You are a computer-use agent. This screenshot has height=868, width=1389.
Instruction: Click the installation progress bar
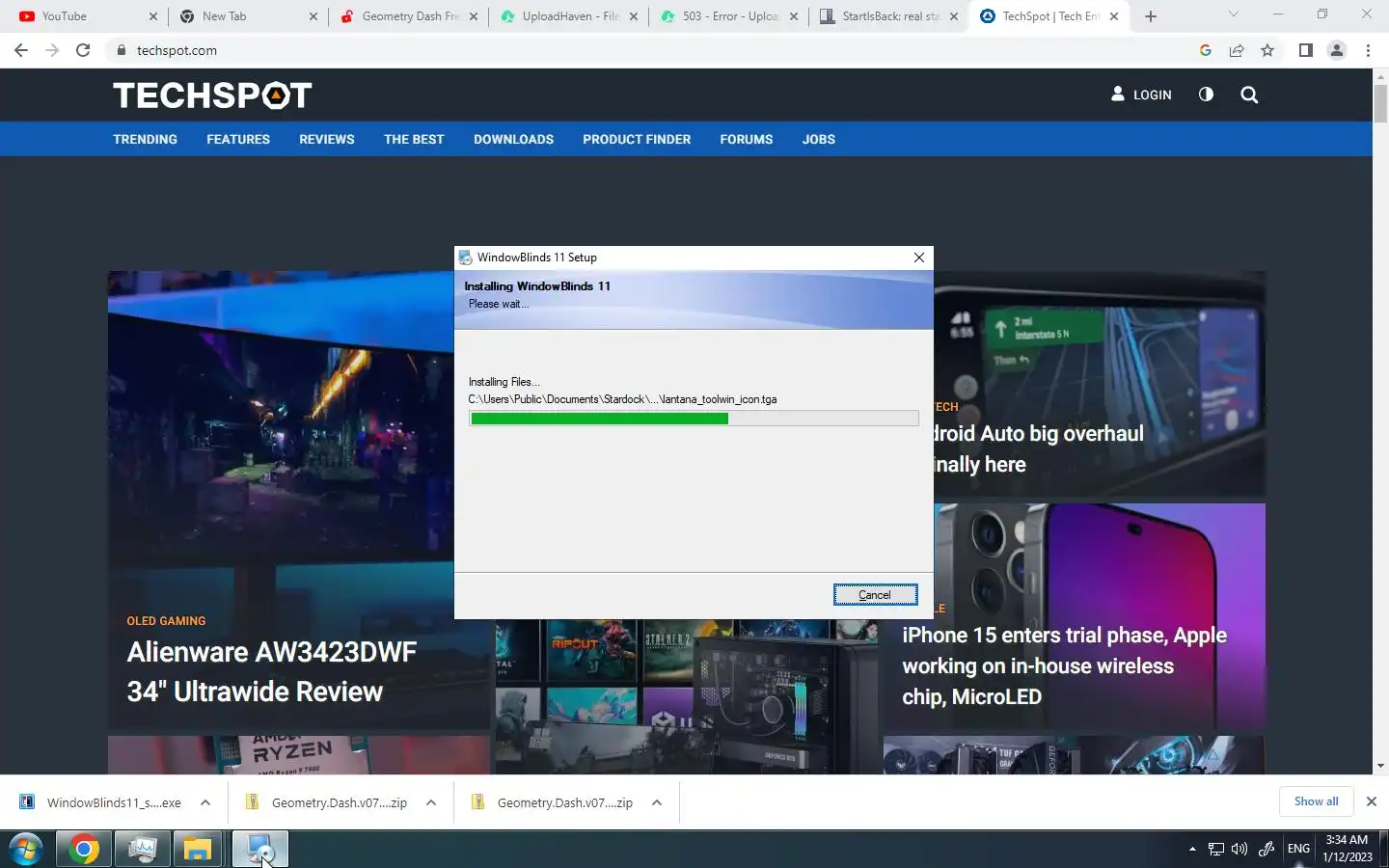click(x=694, y=419)
